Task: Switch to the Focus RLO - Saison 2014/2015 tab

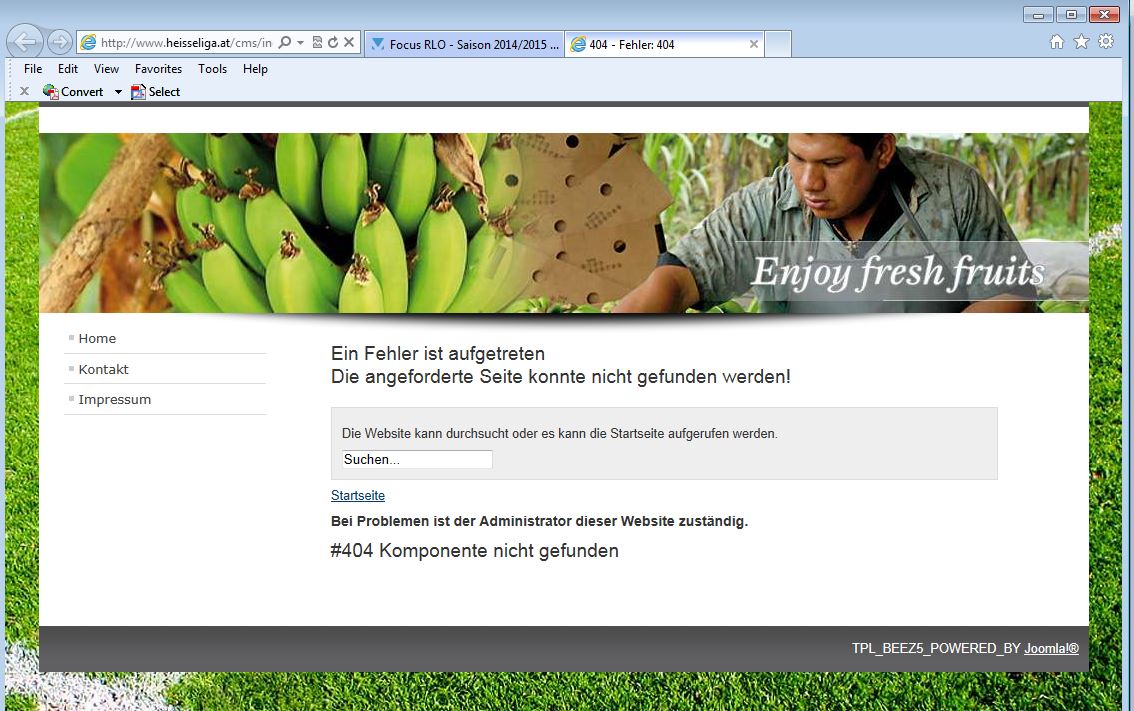Action: [x=464, y=45]
